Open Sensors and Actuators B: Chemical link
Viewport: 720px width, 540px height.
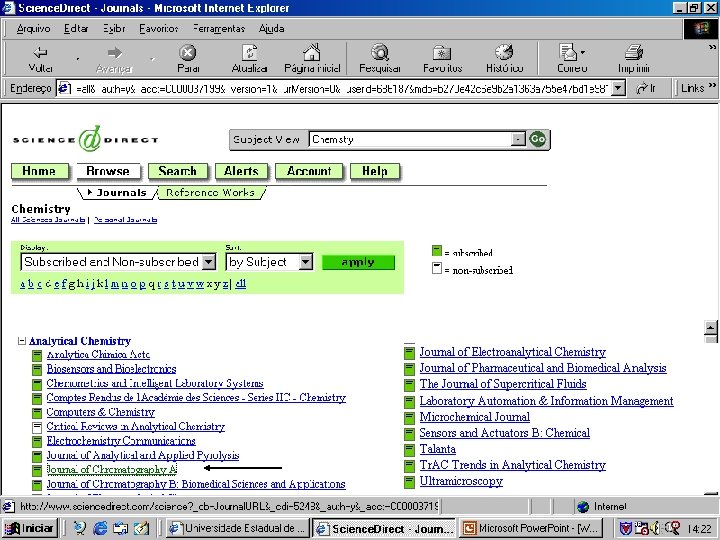(505, 433)
